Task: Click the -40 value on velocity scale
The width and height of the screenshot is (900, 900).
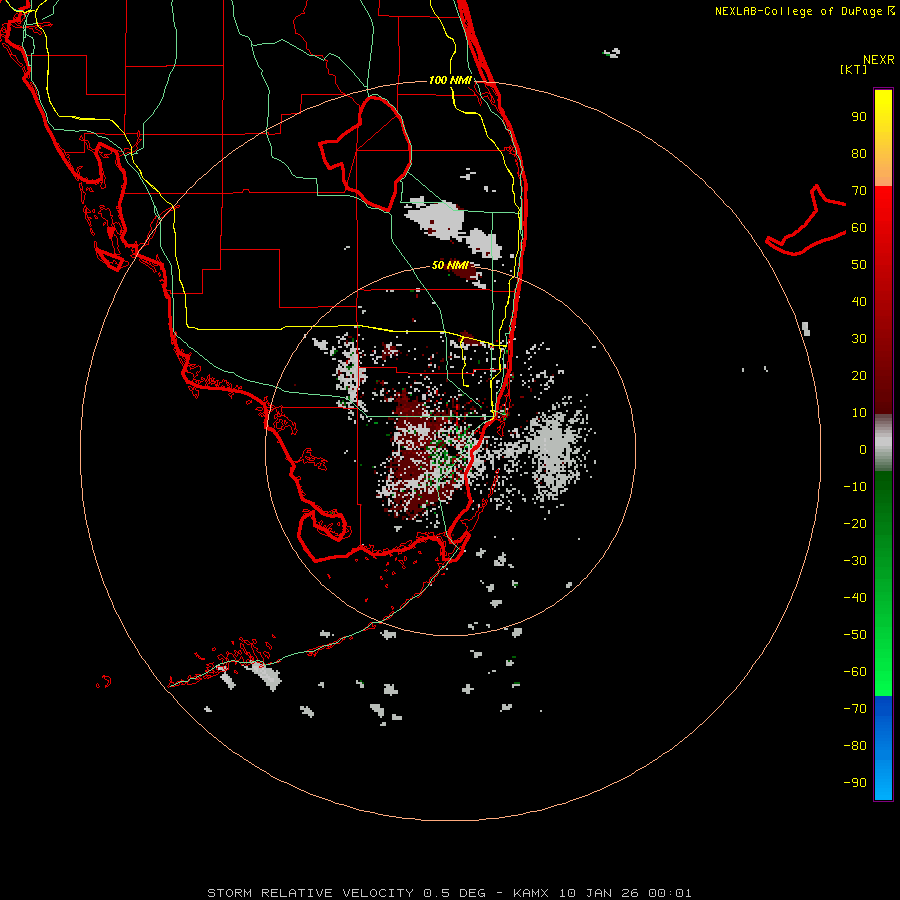Action: (855, 598)
